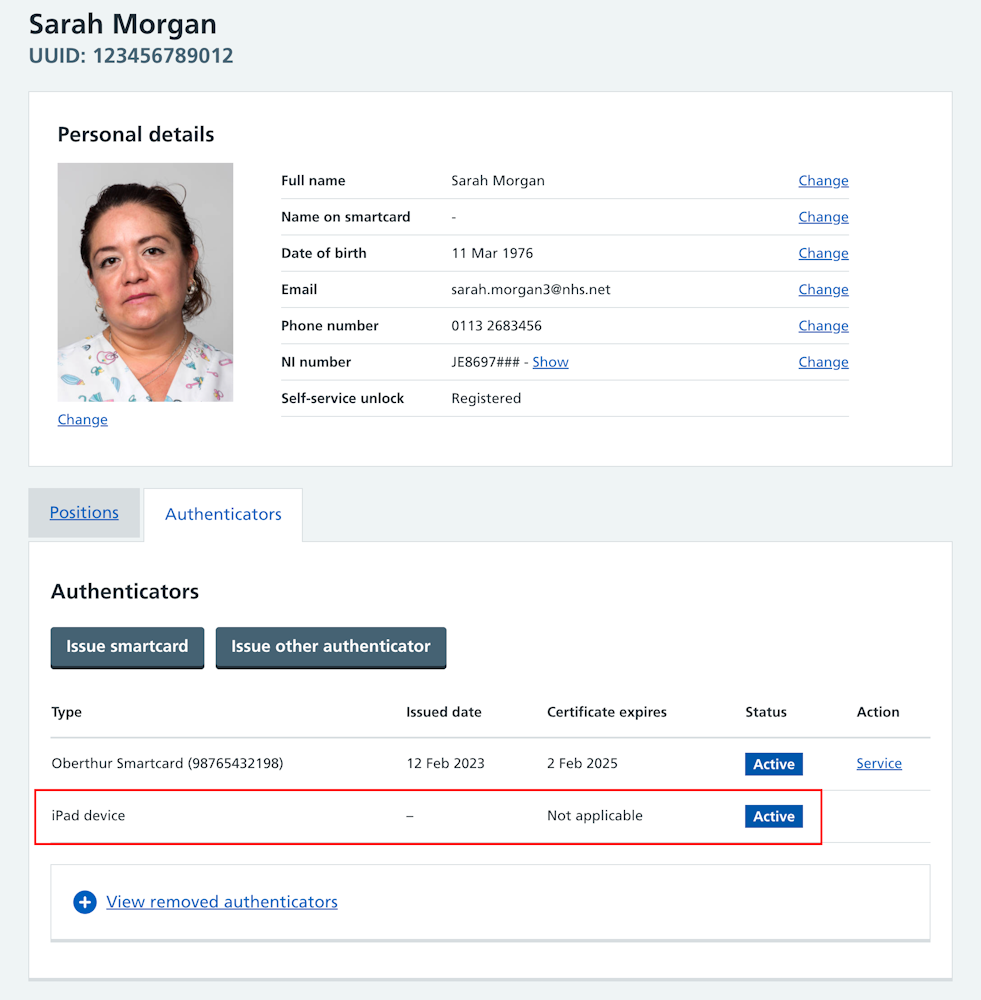Click the Issue smartcard button
Image resolution: width=981 pixels, height=1000 pixels.
(x=128, y=647)
